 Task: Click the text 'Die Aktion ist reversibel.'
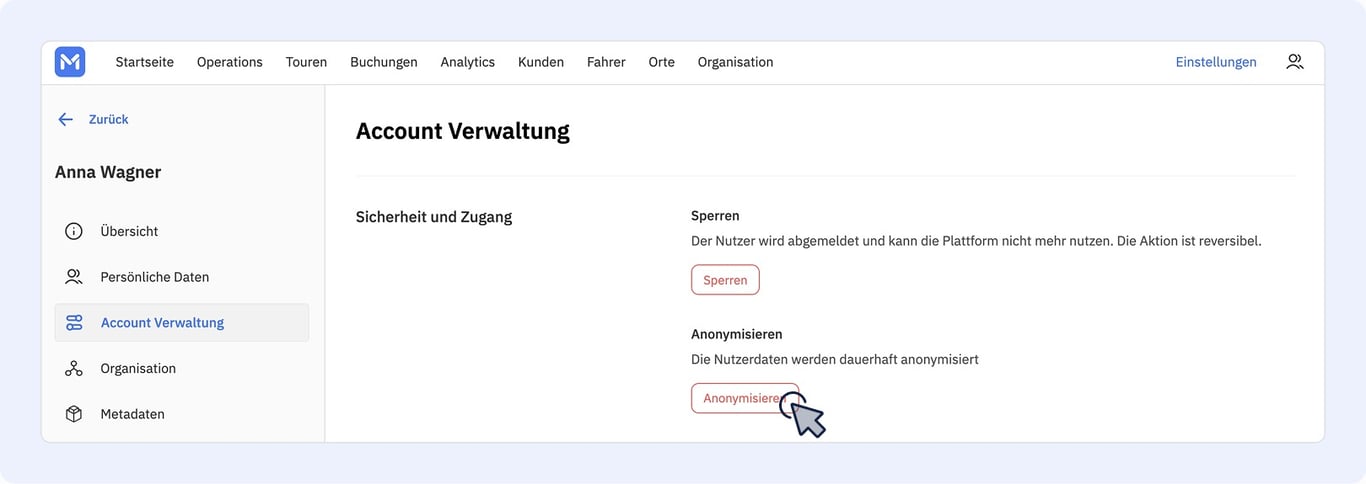[x=1187, y=241]
